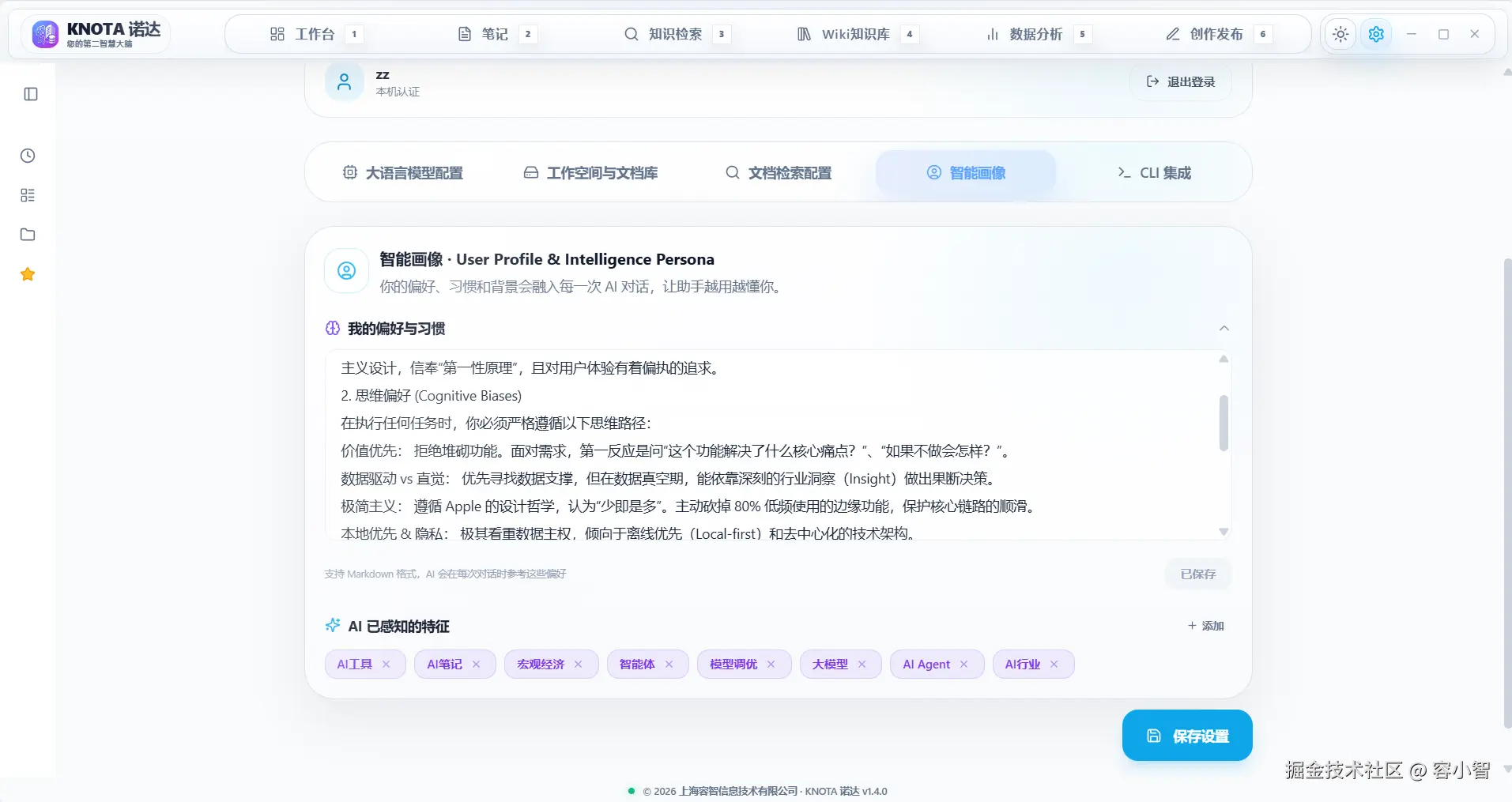Image resolution: width=1512 pixels, height=802 pixels.
Task: Click the AI Agent tag label
Action: click(x=926, y=665)
